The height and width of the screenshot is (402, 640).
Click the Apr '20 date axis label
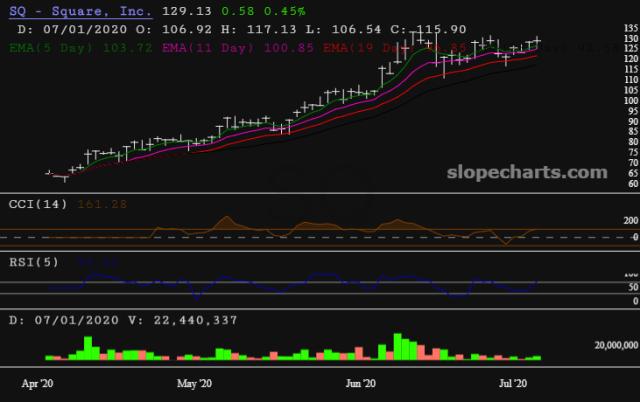tap(40, 383)
